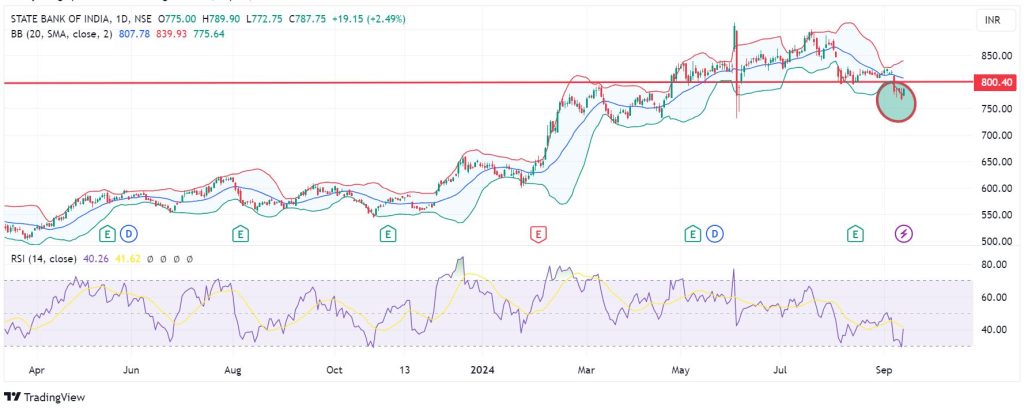Click the second blue D dividend marker near May 2024
Image resolution: width=1024 pixels, height=411 pixels.
(x=715, y=233)
